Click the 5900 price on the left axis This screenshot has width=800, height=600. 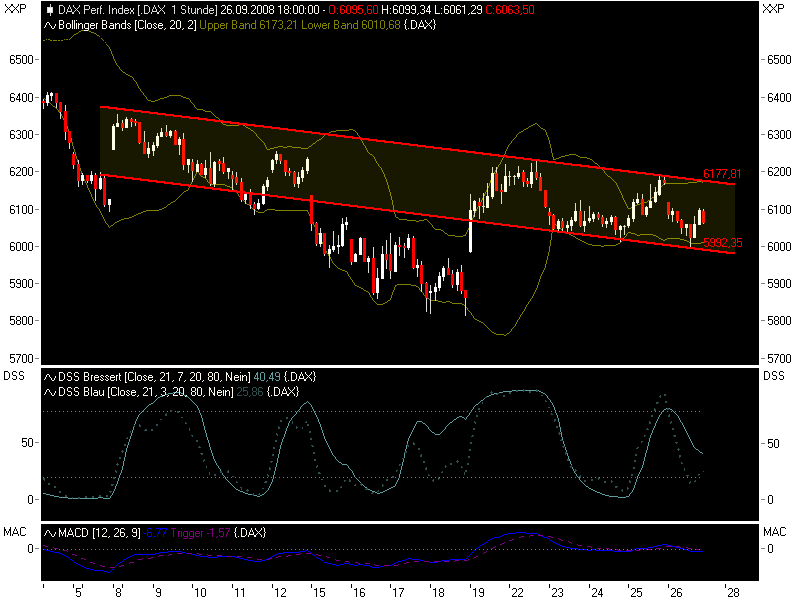coord(21,284)
